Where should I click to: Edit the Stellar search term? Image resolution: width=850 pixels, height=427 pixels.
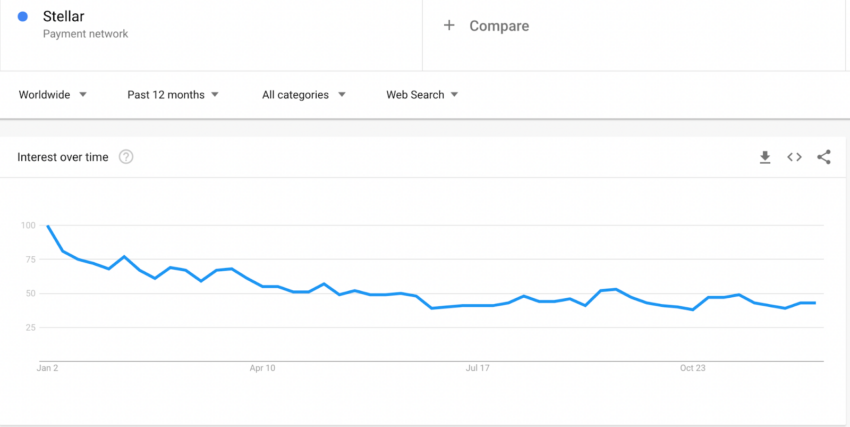pos(63,17)
